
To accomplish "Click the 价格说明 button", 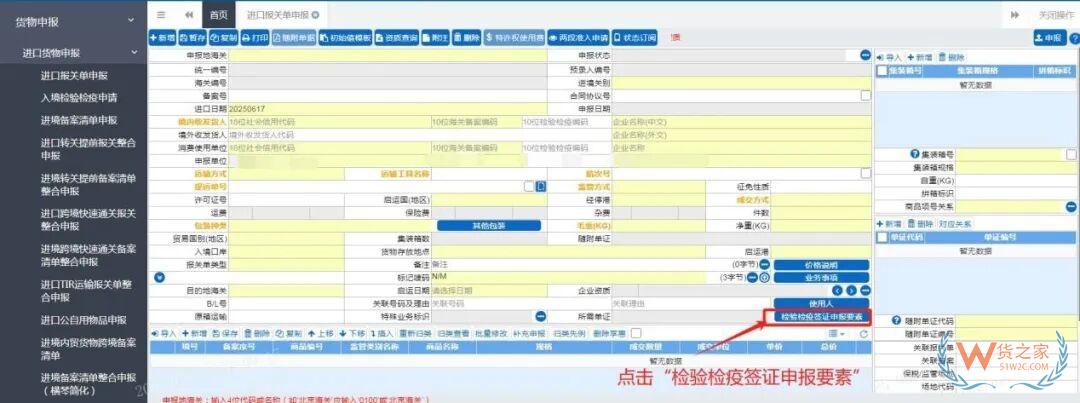I will pos(821,265).
